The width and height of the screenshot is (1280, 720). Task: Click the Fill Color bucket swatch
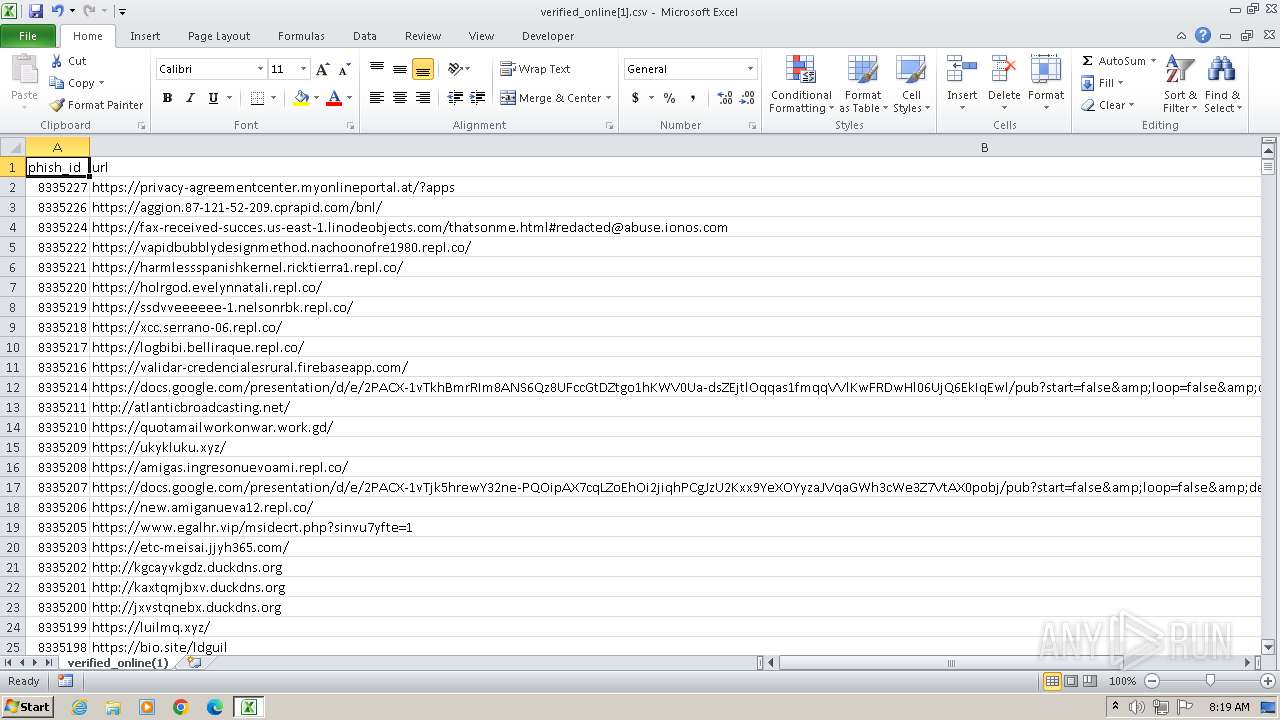coord(300,98)
